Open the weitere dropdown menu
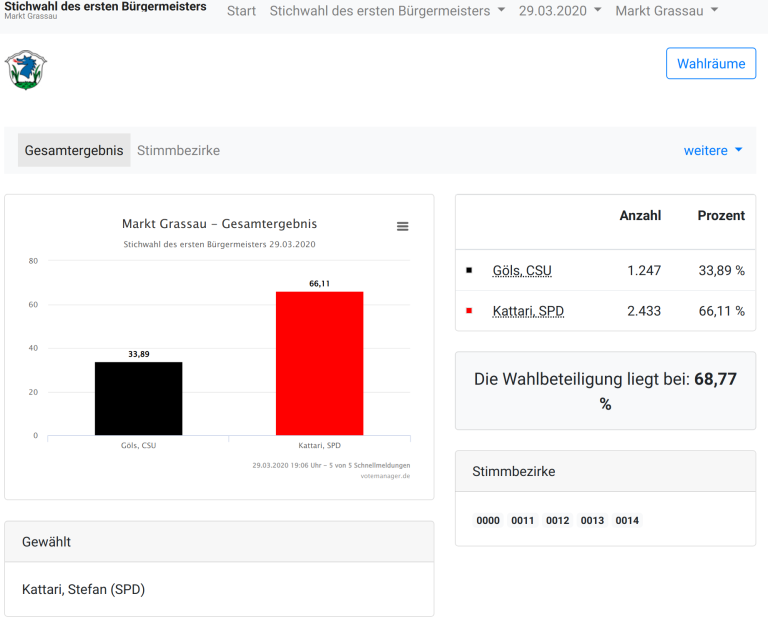 pyautogui.click(x=713, y=150)
